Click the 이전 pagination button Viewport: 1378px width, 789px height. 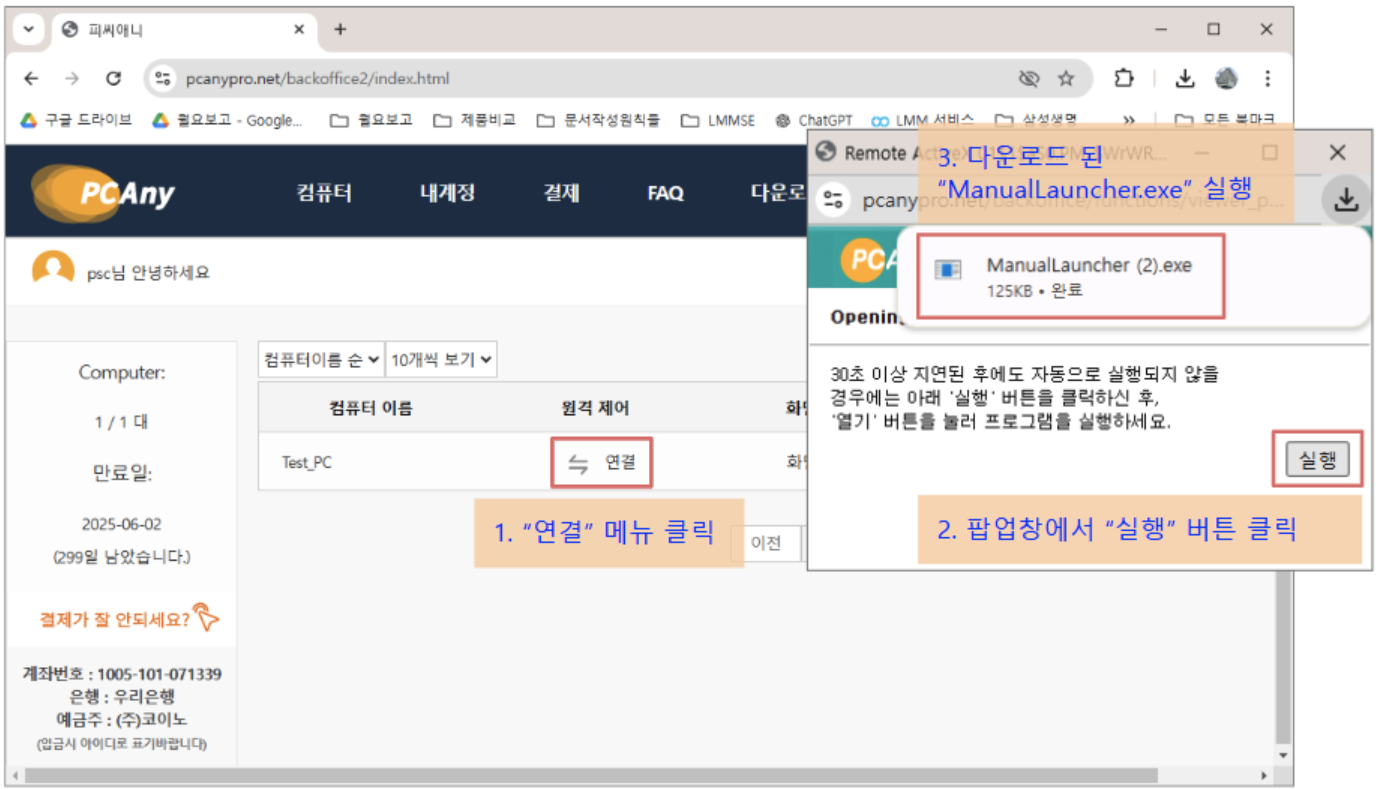point(766,543)
